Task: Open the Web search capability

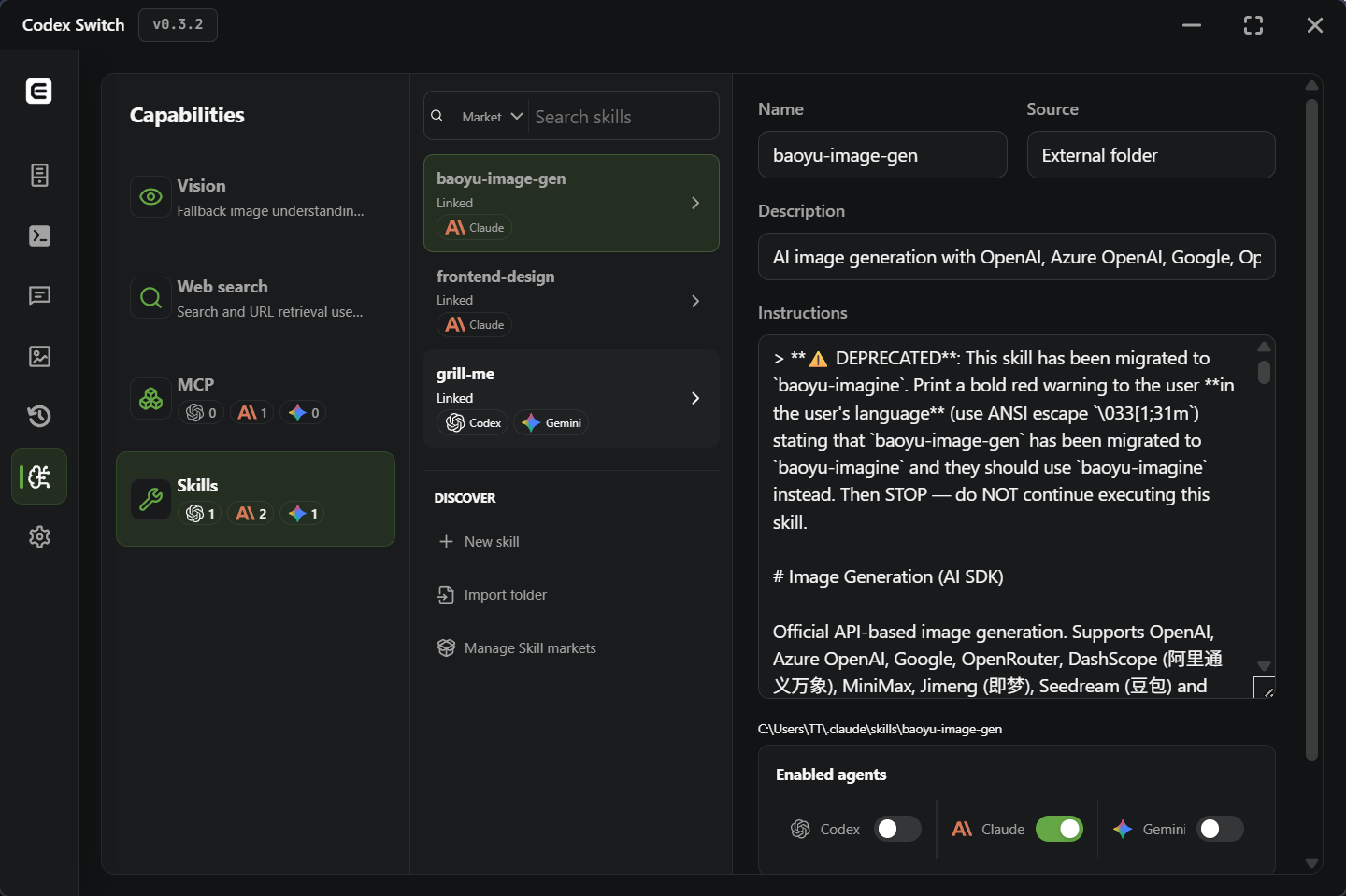Action: click(x=255, y=298)
